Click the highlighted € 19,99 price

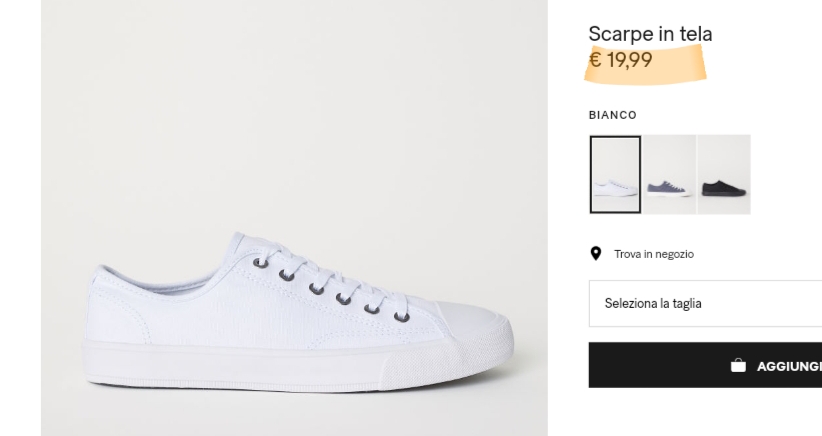(x=621, y=60)
